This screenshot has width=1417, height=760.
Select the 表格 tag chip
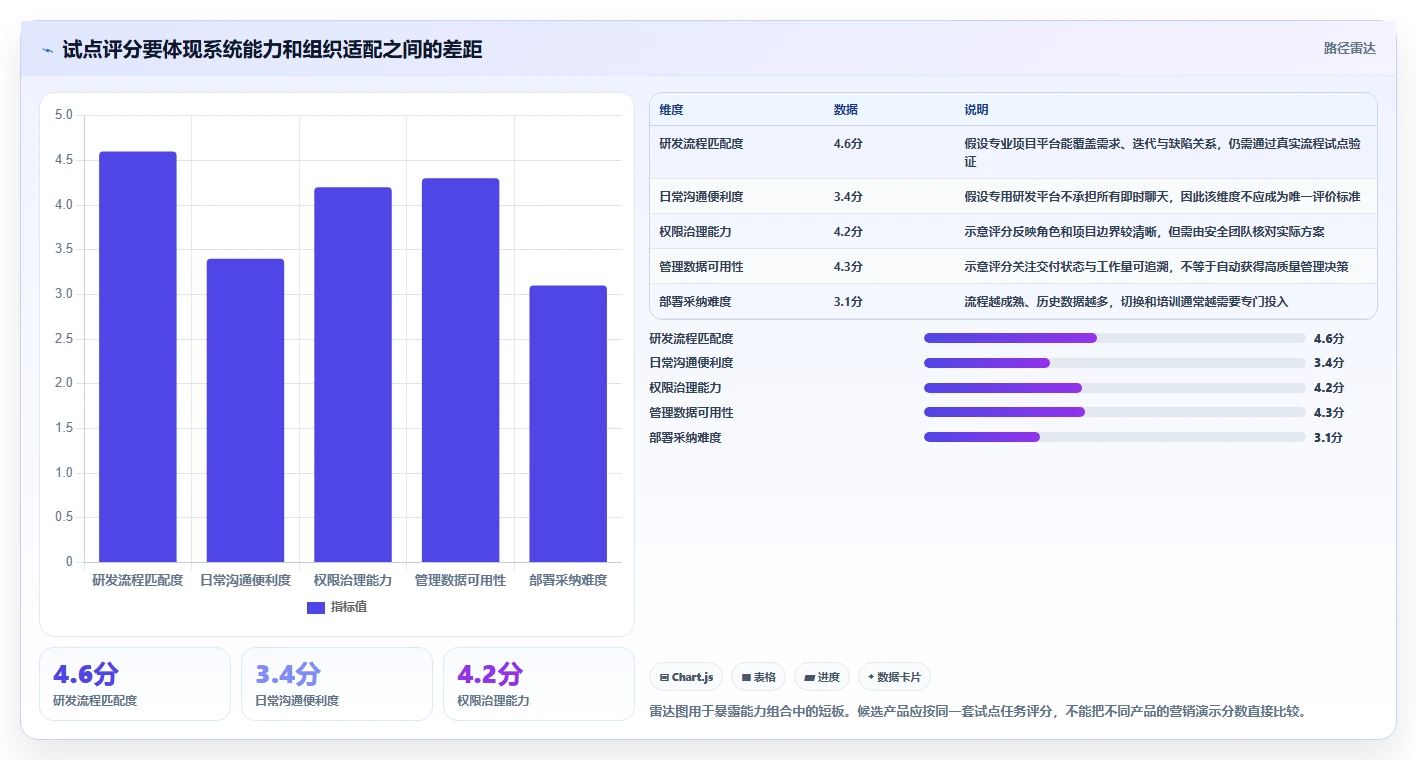point(759,677)
